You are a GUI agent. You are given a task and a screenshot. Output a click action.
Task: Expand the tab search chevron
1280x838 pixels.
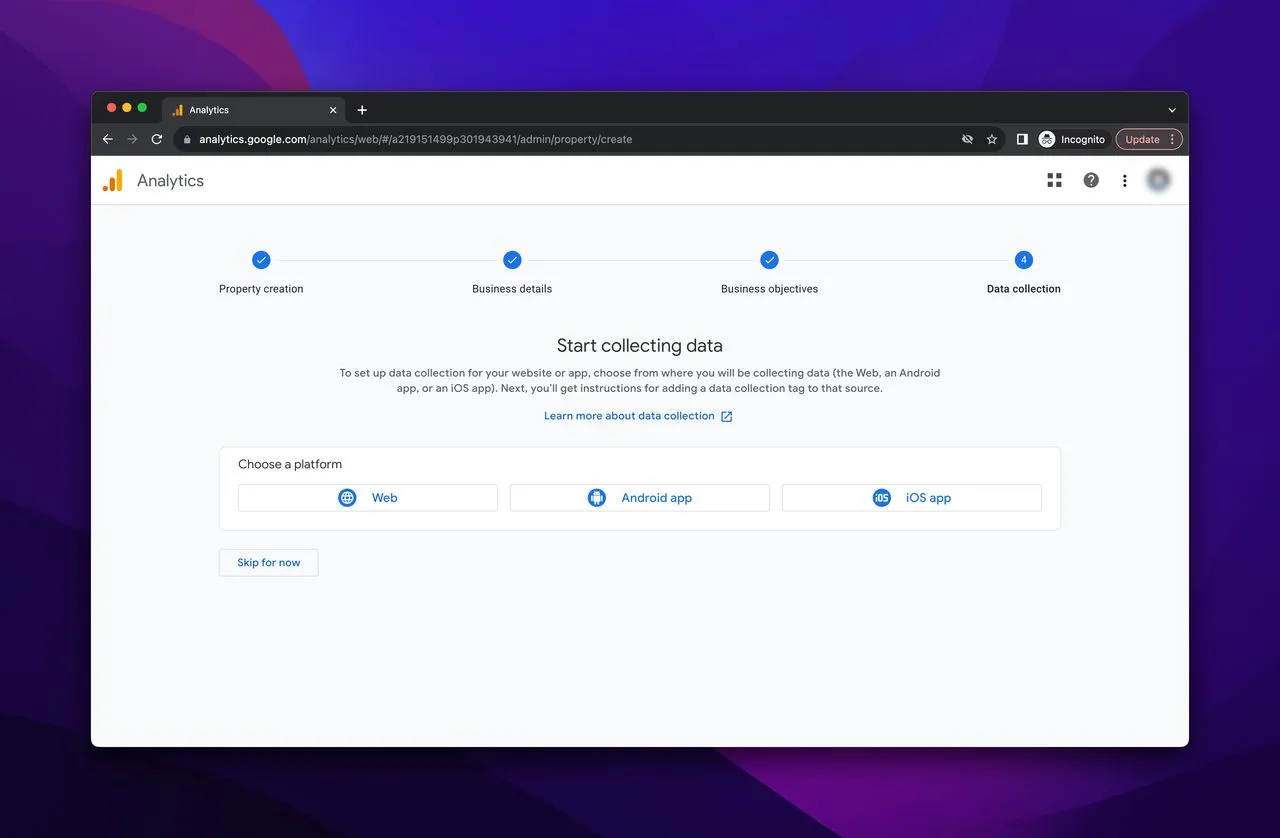[x=1172, y=110]
